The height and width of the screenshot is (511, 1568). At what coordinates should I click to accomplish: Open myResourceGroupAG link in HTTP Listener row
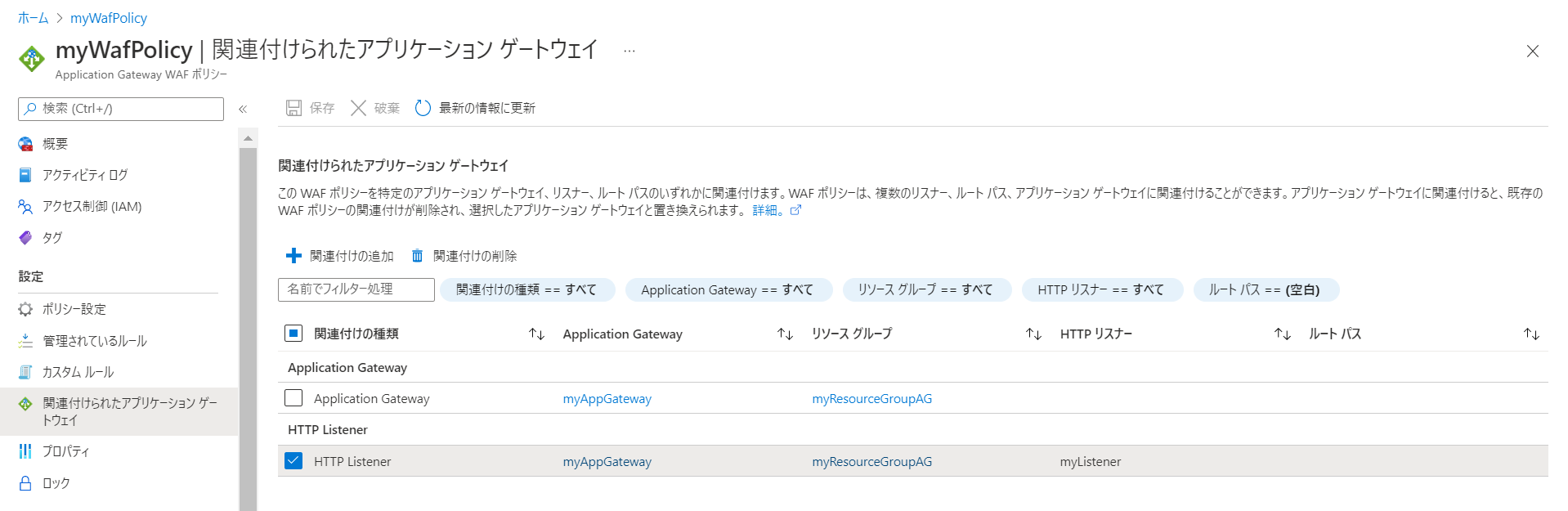tap(871, 461)
